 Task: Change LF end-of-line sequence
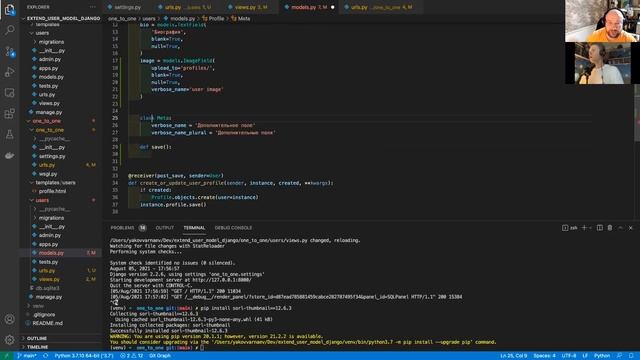(x=584, y=356)
